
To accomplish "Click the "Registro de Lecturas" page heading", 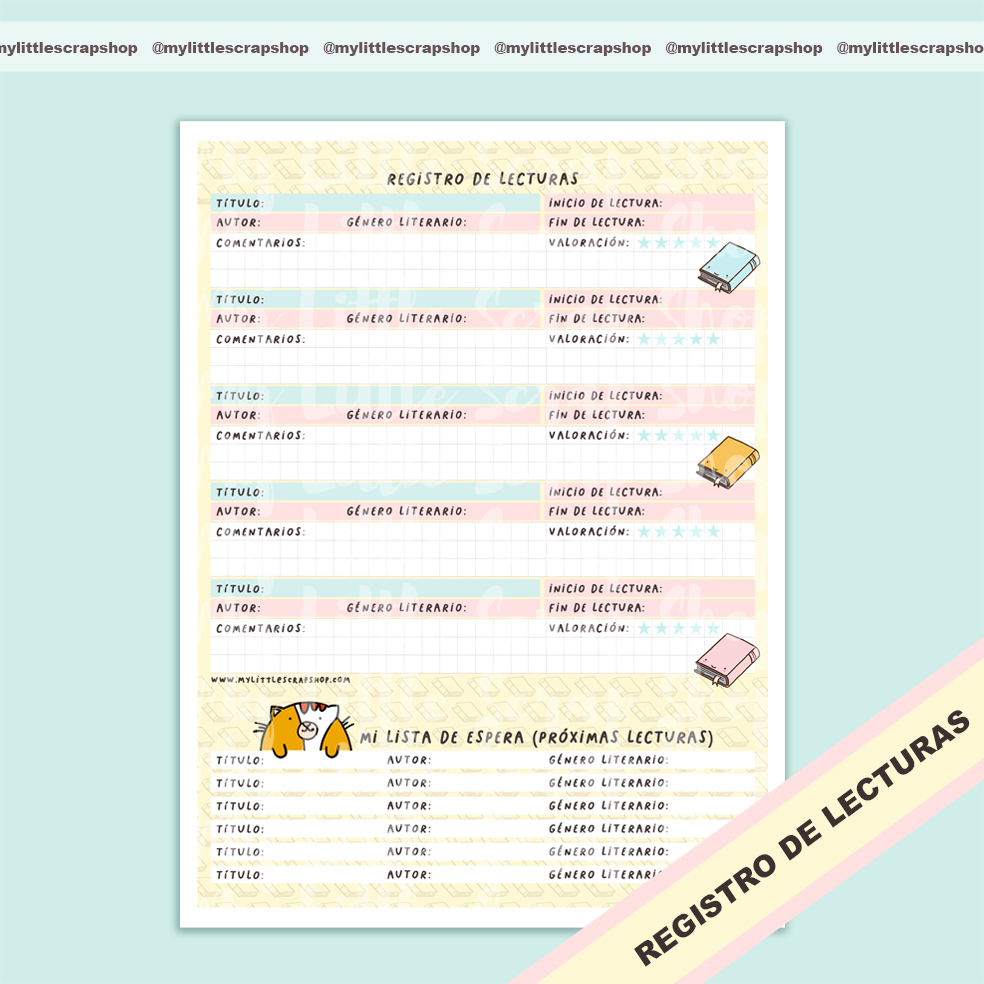I will tap(482, 179).
